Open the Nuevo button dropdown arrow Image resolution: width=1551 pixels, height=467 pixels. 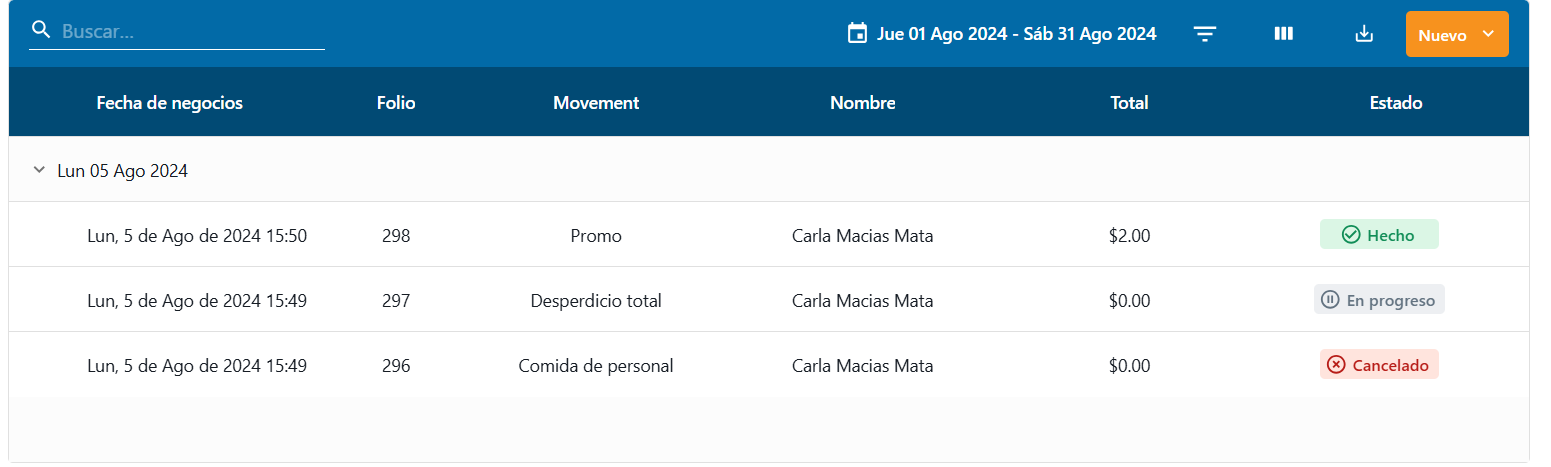click(x=1488, y=34)
